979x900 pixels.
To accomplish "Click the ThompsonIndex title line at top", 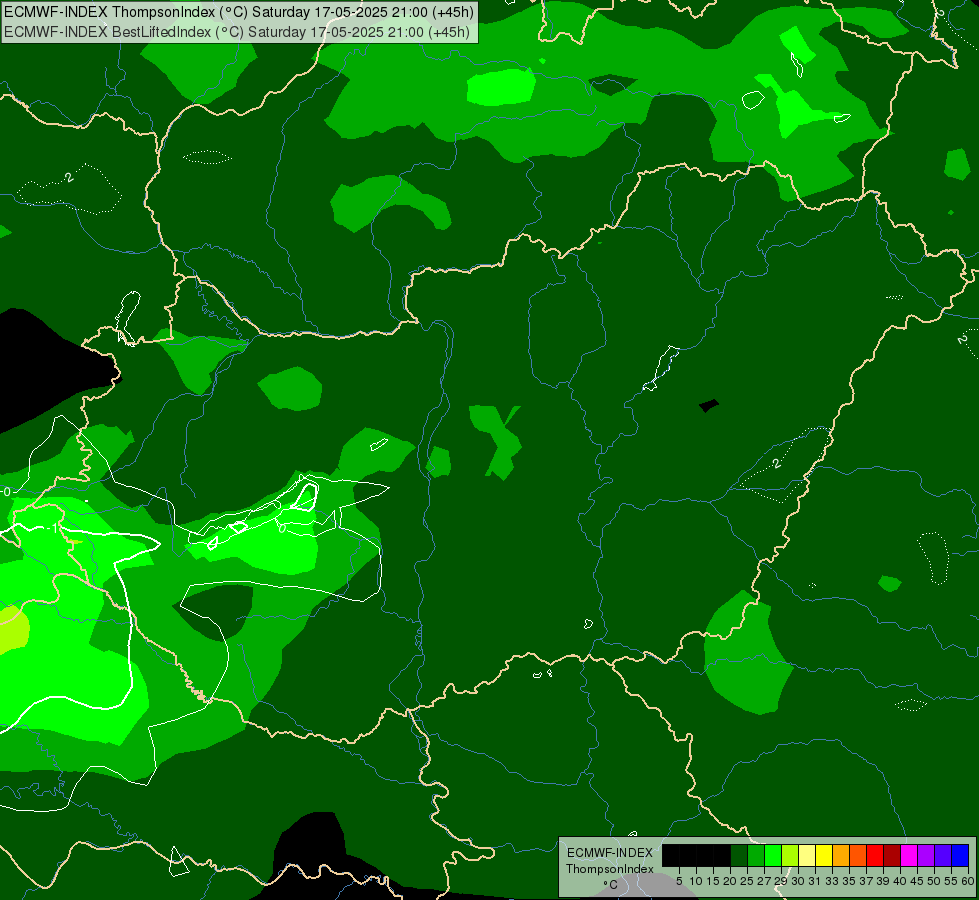I will click(239, 12).
